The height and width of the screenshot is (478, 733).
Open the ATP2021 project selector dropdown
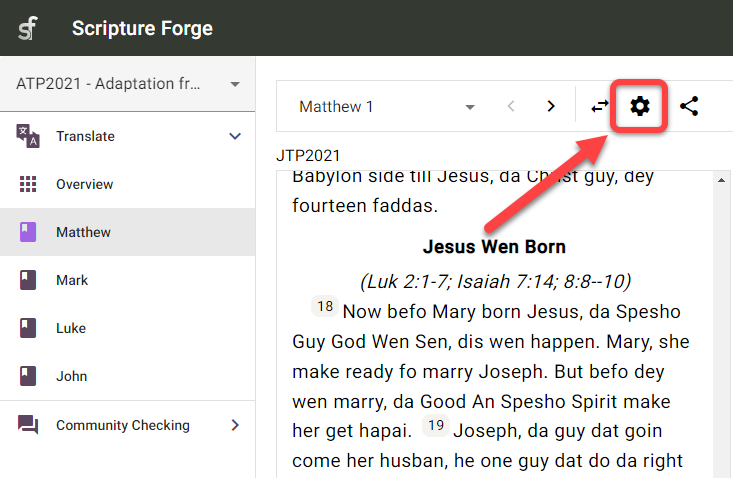[128, 84]
